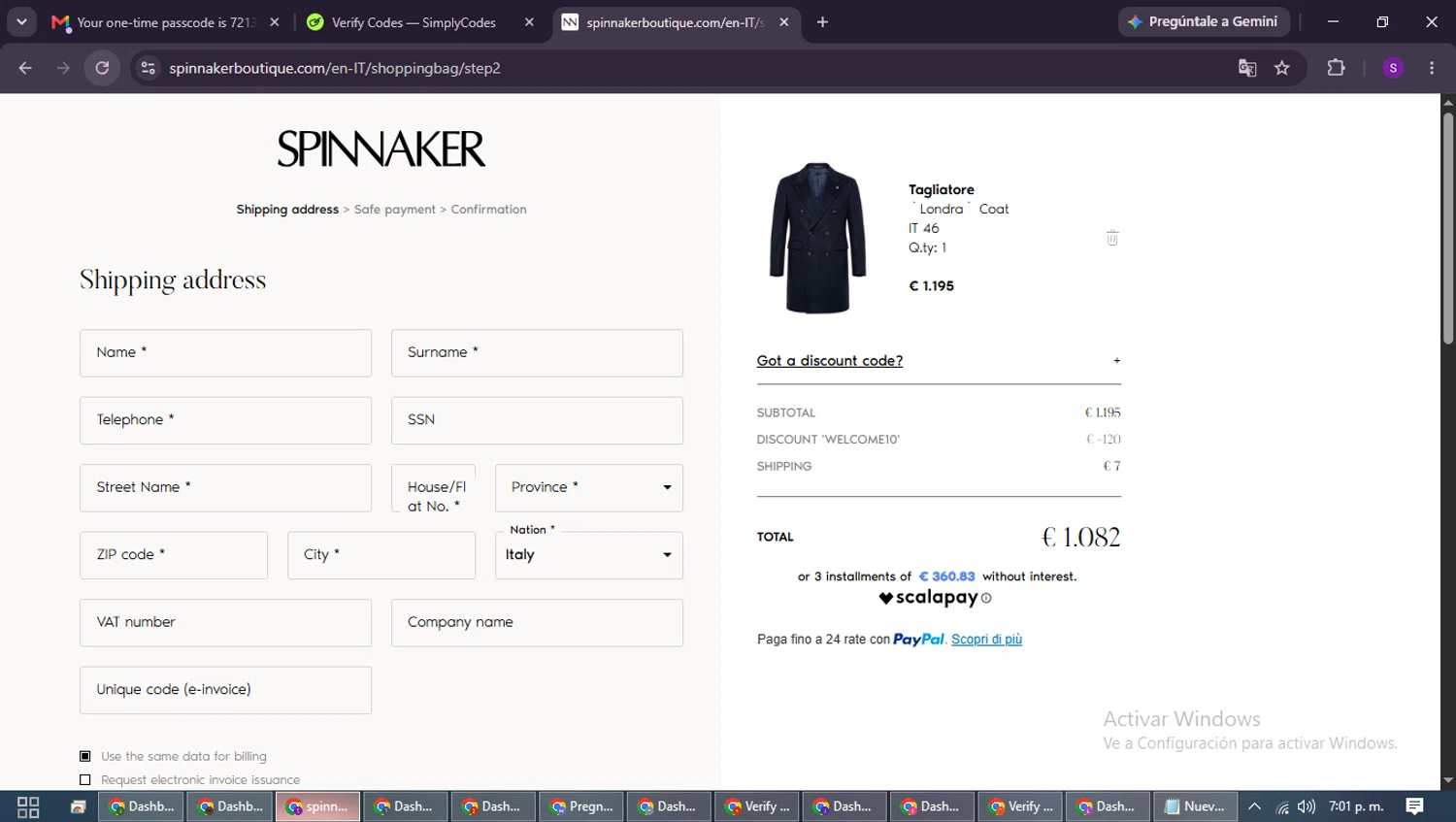The height and width of the screenshot is (822, 1456).
Task: Open the Scopri di più link
Action: 986,640
